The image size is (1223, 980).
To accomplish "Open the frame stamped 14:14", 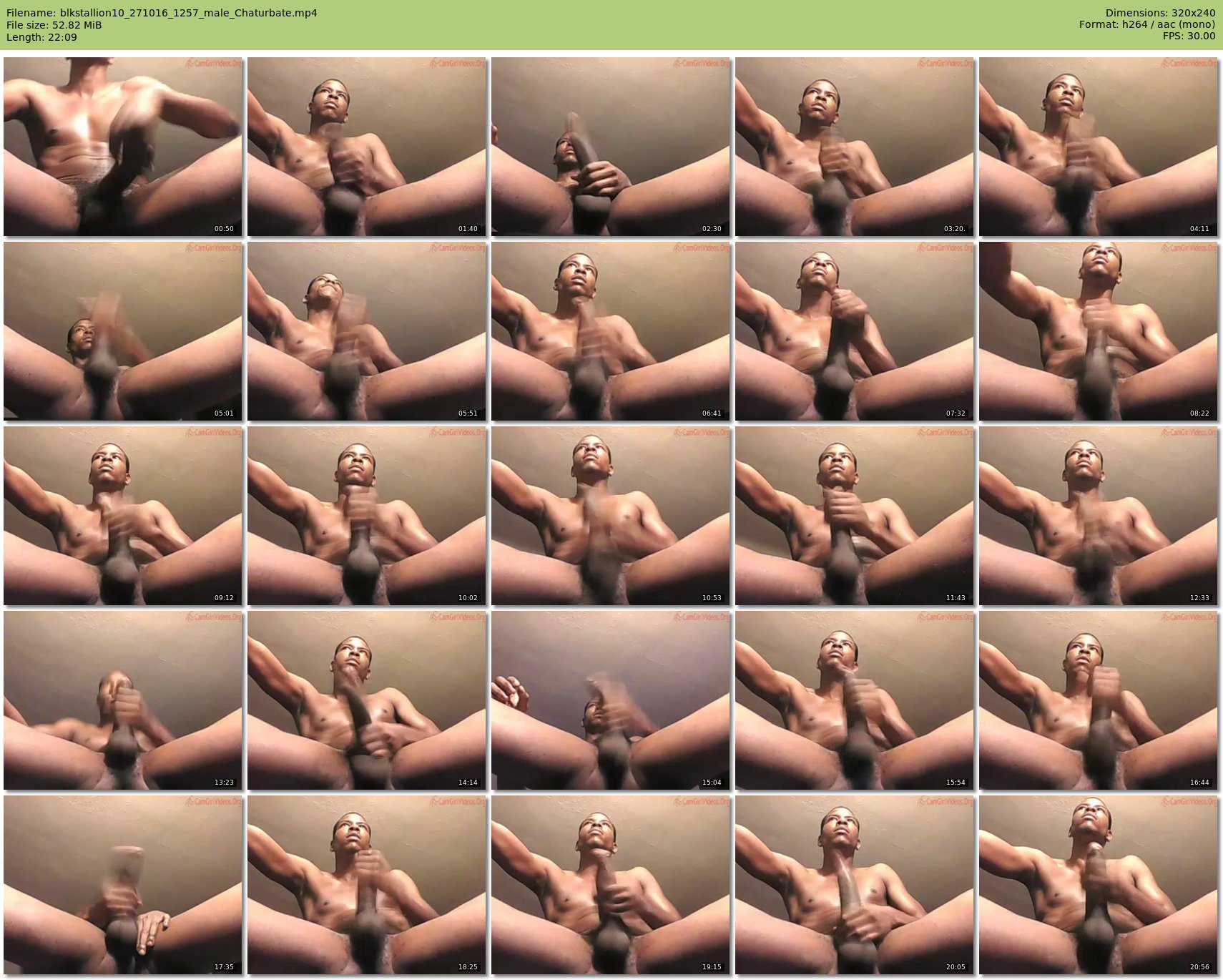I will pyautogui.click(x=367, y=700).
